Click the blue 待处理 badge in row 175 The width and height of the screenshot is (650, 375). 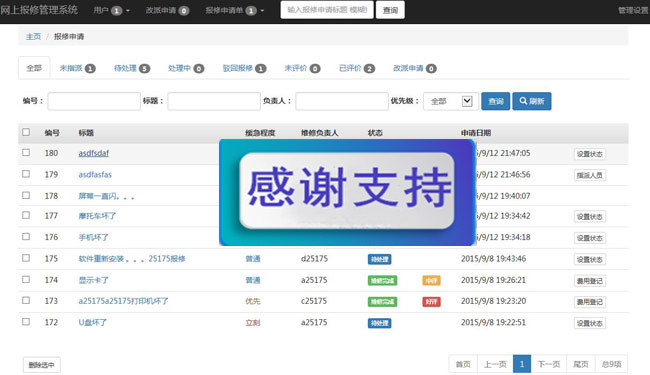coord(379,259)
